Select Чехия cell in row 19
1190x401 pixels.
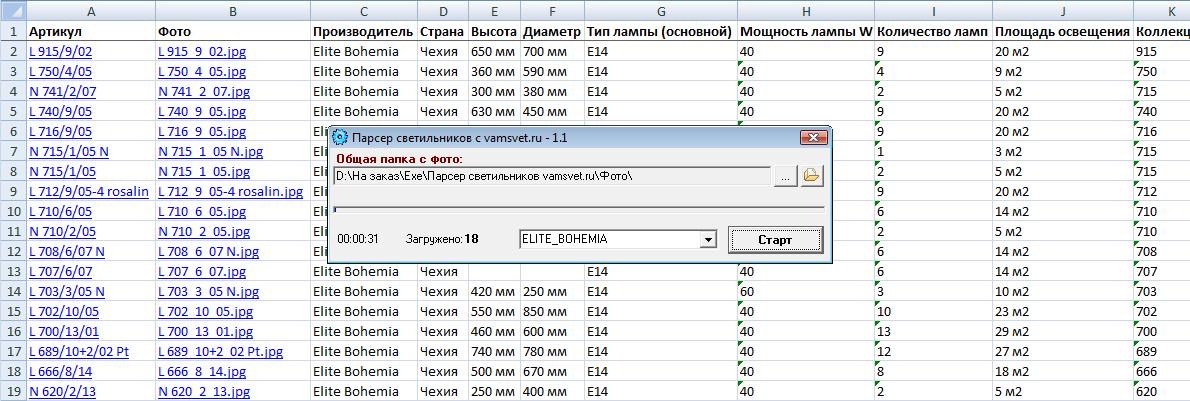tap(443, 392)
